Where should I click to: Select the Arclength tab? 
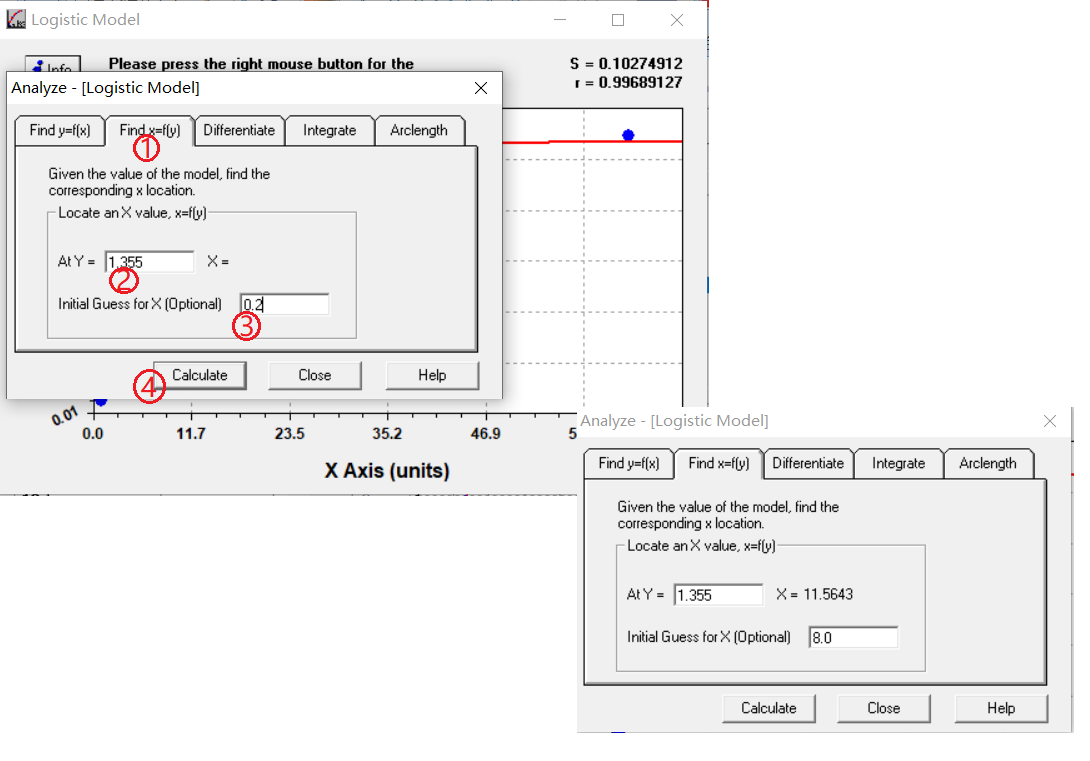420,130
